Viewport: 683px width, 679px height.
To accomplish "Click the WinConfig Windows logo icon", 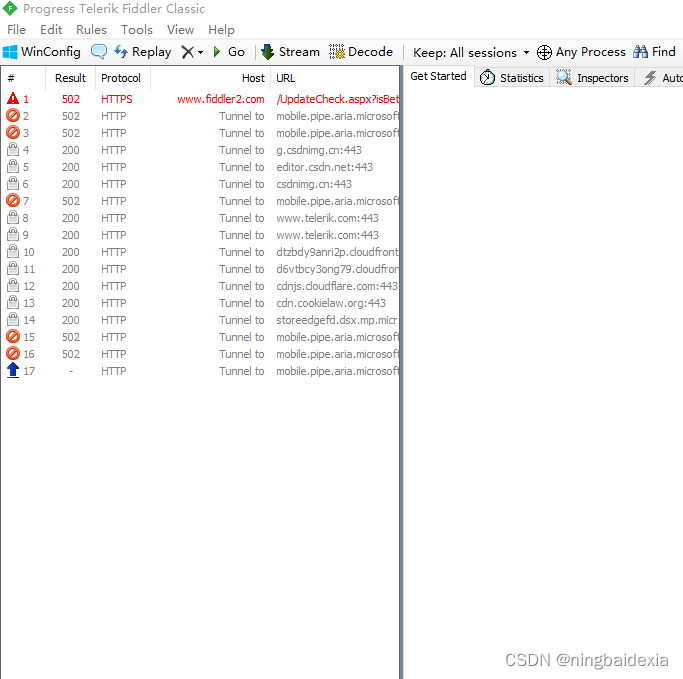I will [x=10, y=52].
